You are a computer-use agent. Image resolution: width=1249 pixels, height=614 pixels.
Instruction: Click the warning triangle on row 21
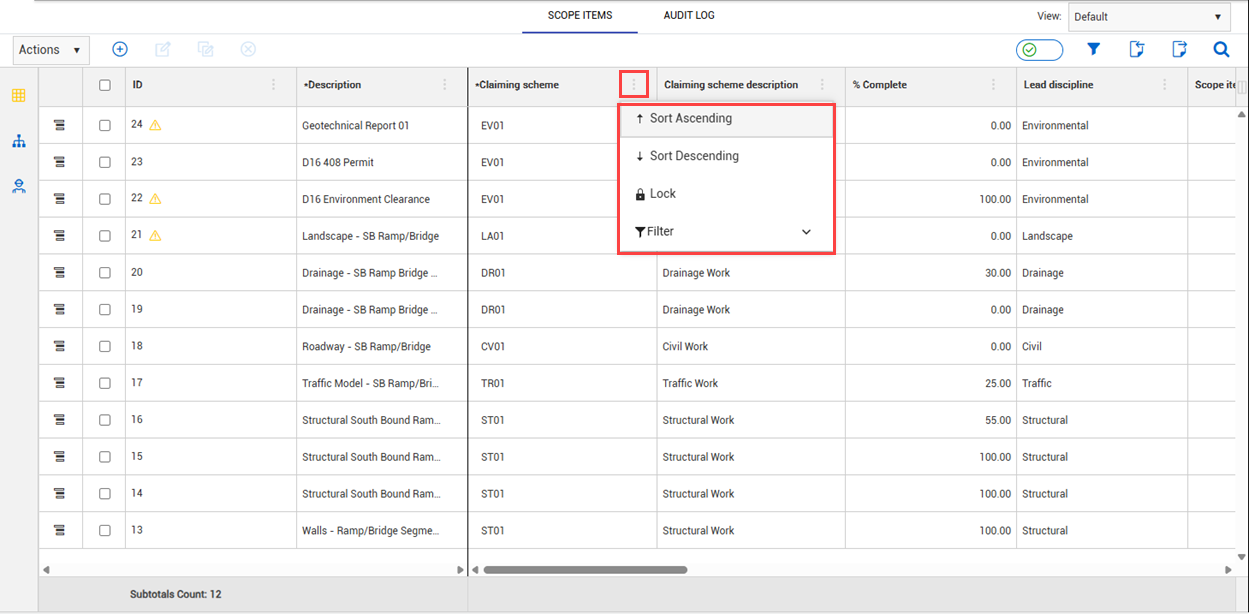(x=155, y=236)
